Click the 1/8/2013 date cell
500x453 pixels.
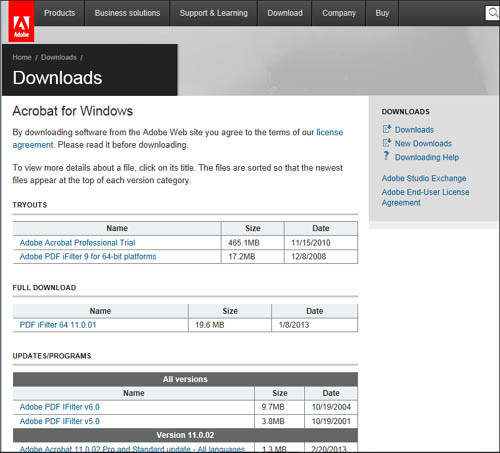click(x=315, y=325)
